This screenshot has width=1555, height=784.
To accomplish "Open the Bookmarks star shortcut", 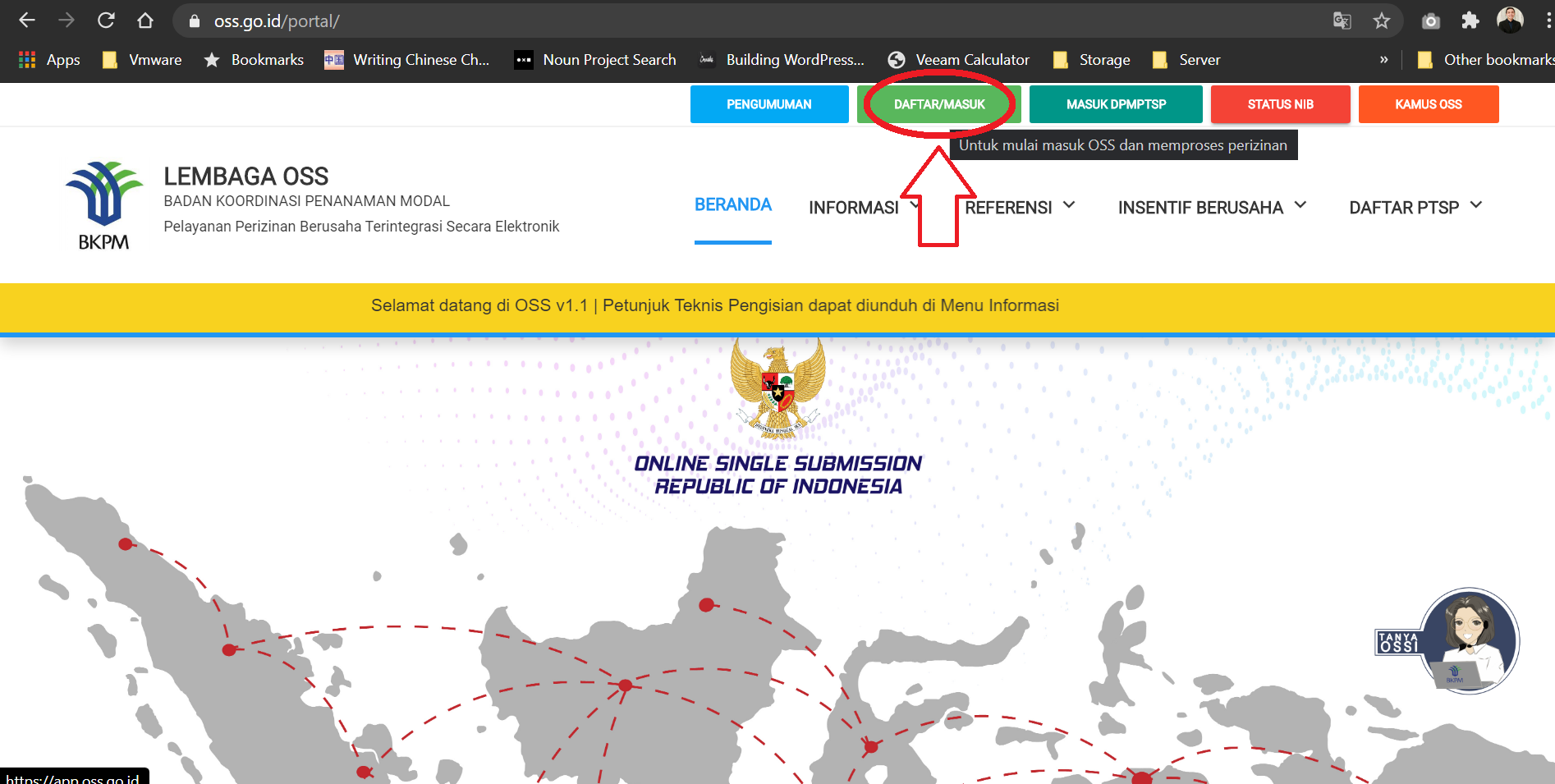I will point(254,60).
